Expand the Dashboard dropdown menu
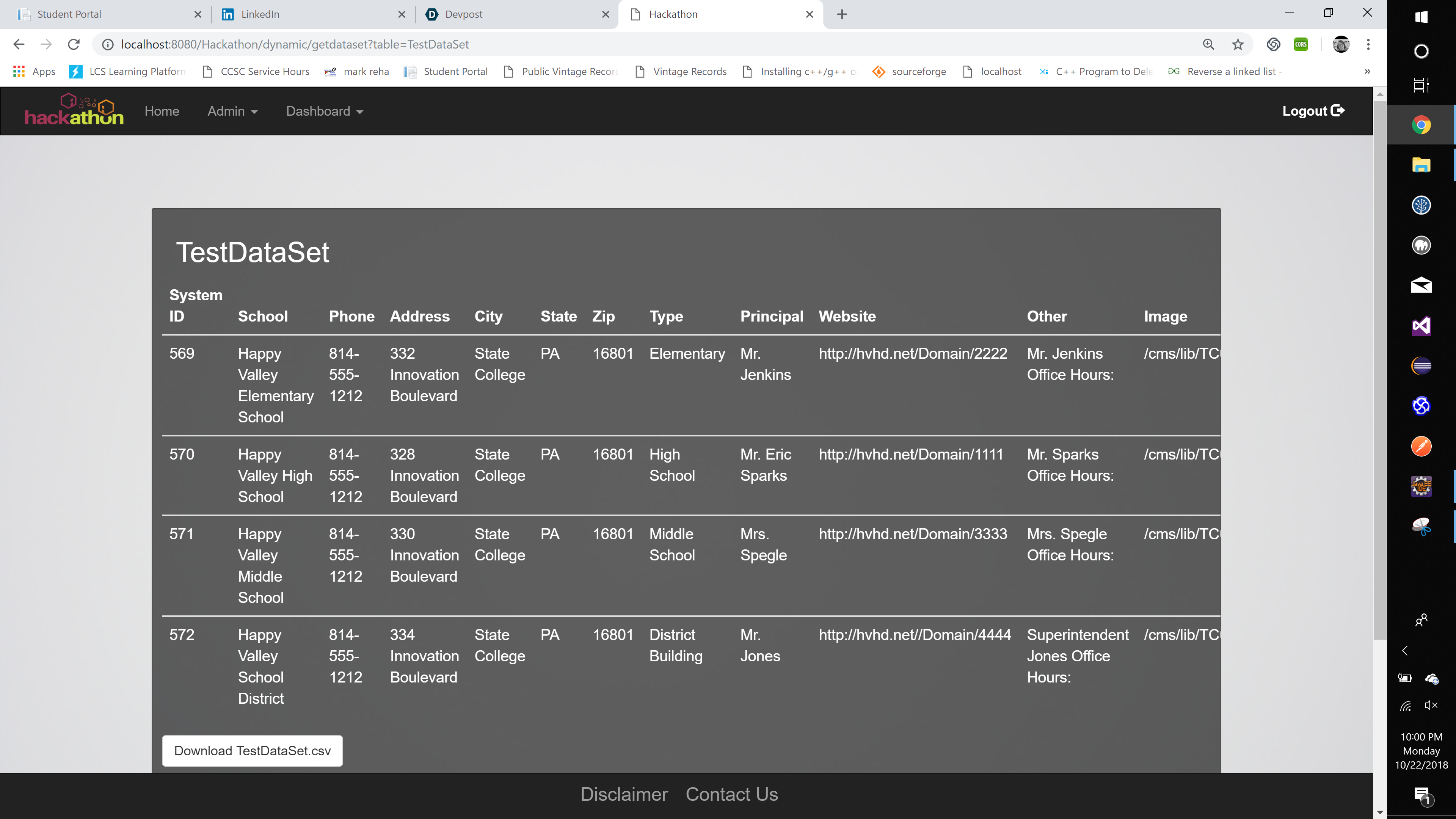1456x819 pixels. [x=325, y=111]
